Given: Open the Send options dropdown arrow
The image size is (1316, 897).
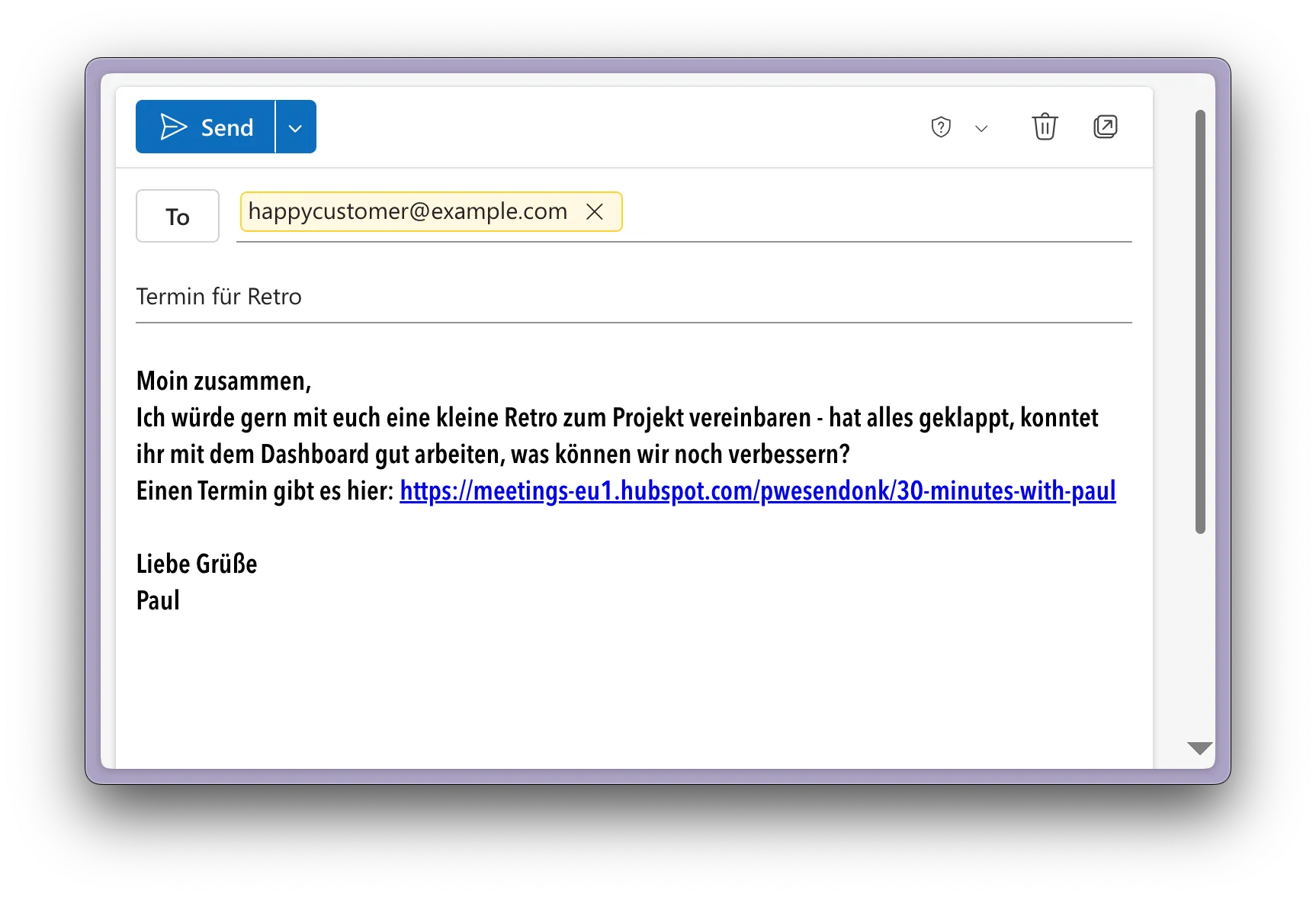Looking at the screenshot, I should pyautogui.click(x=296, y=127).
